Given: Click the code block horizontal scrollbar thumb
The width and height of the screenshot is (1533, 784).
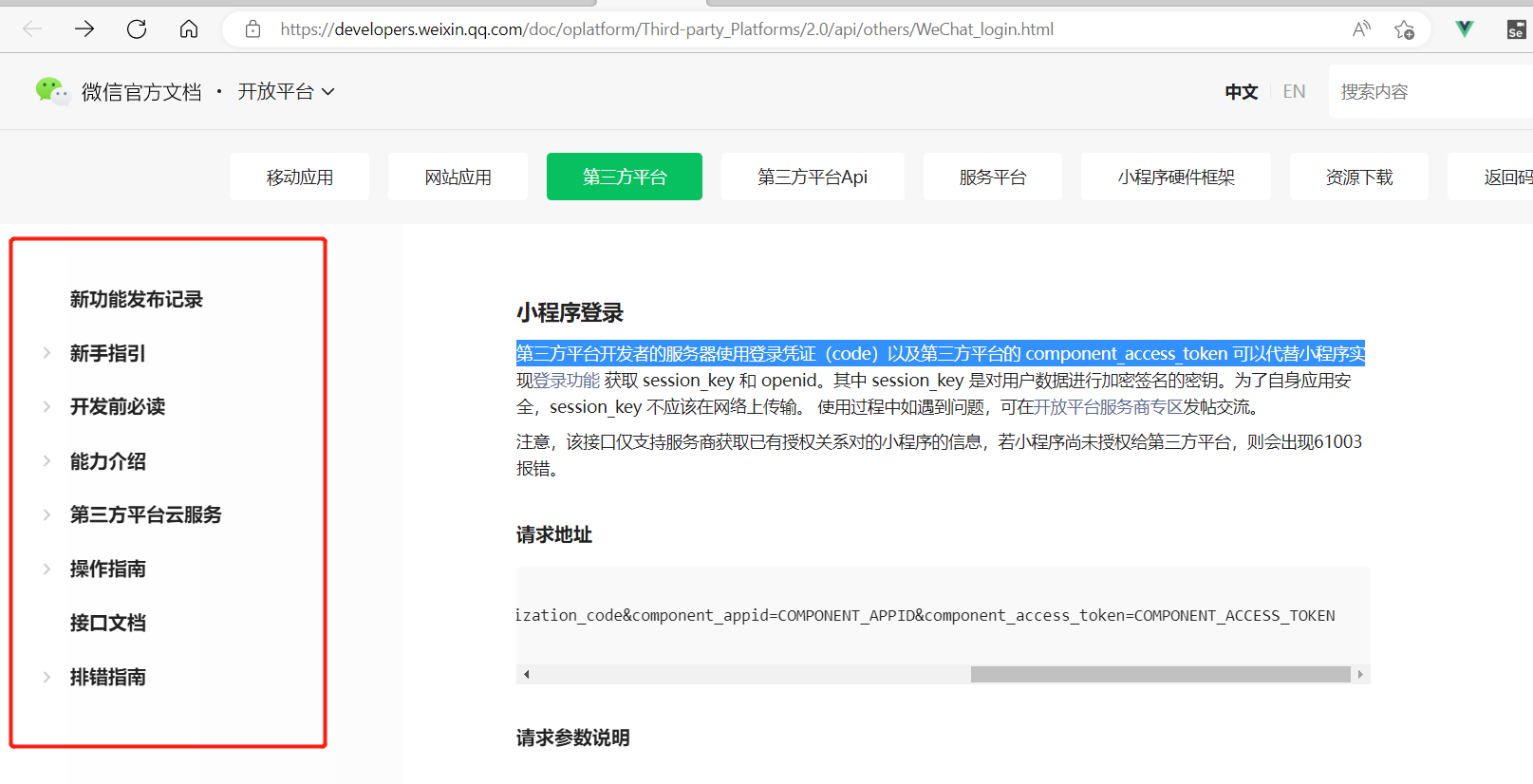Looking at the screenshot, I should click(1161, 675).
